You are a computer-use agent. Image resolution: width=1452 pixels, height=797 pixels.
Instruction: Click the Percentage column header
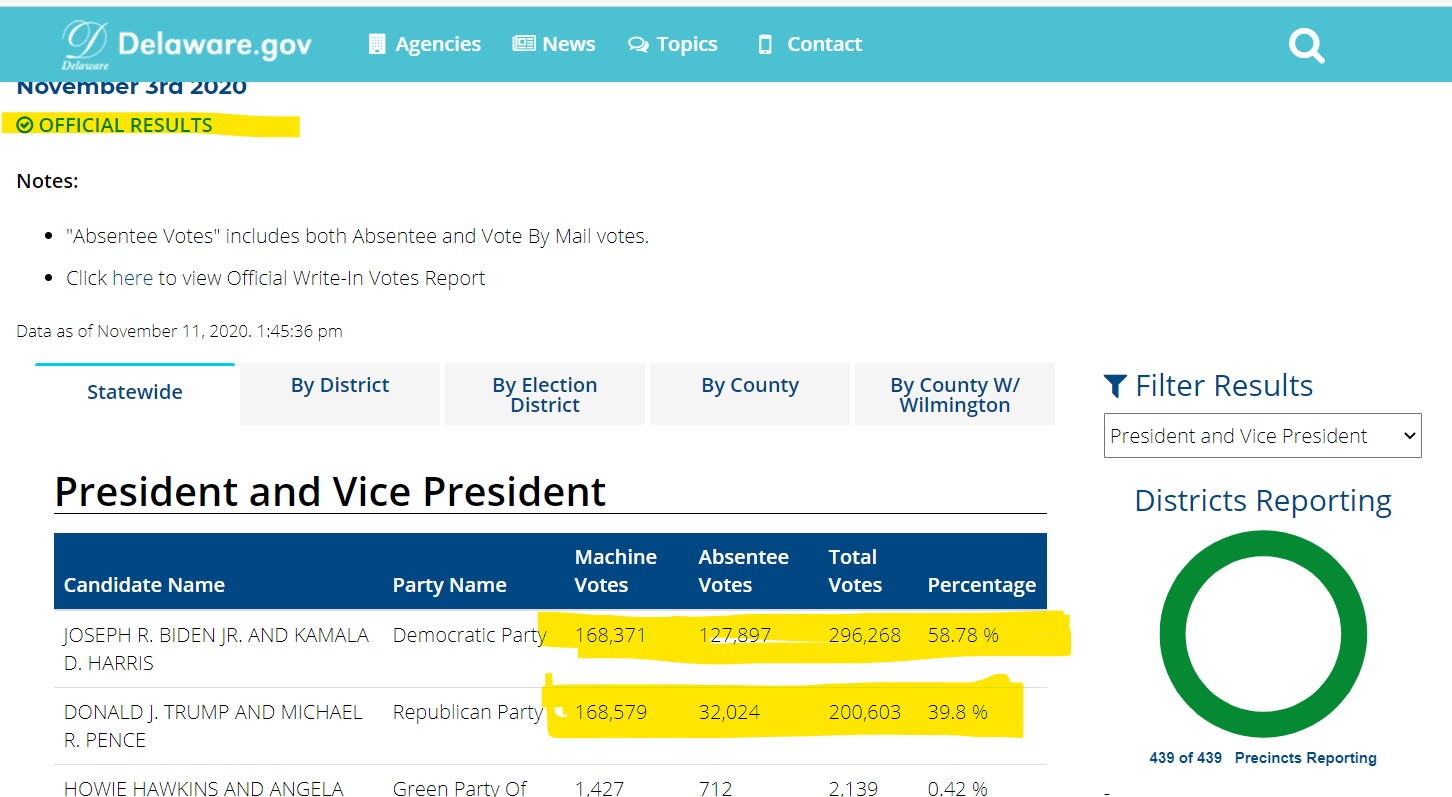(981, 585)
